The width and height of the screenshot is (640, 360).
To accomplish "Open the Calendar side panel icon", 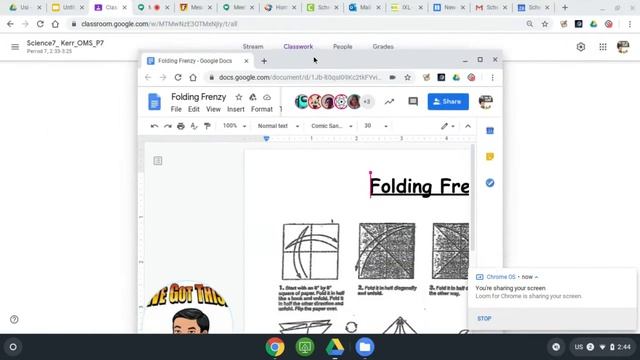I will point(490,131).
